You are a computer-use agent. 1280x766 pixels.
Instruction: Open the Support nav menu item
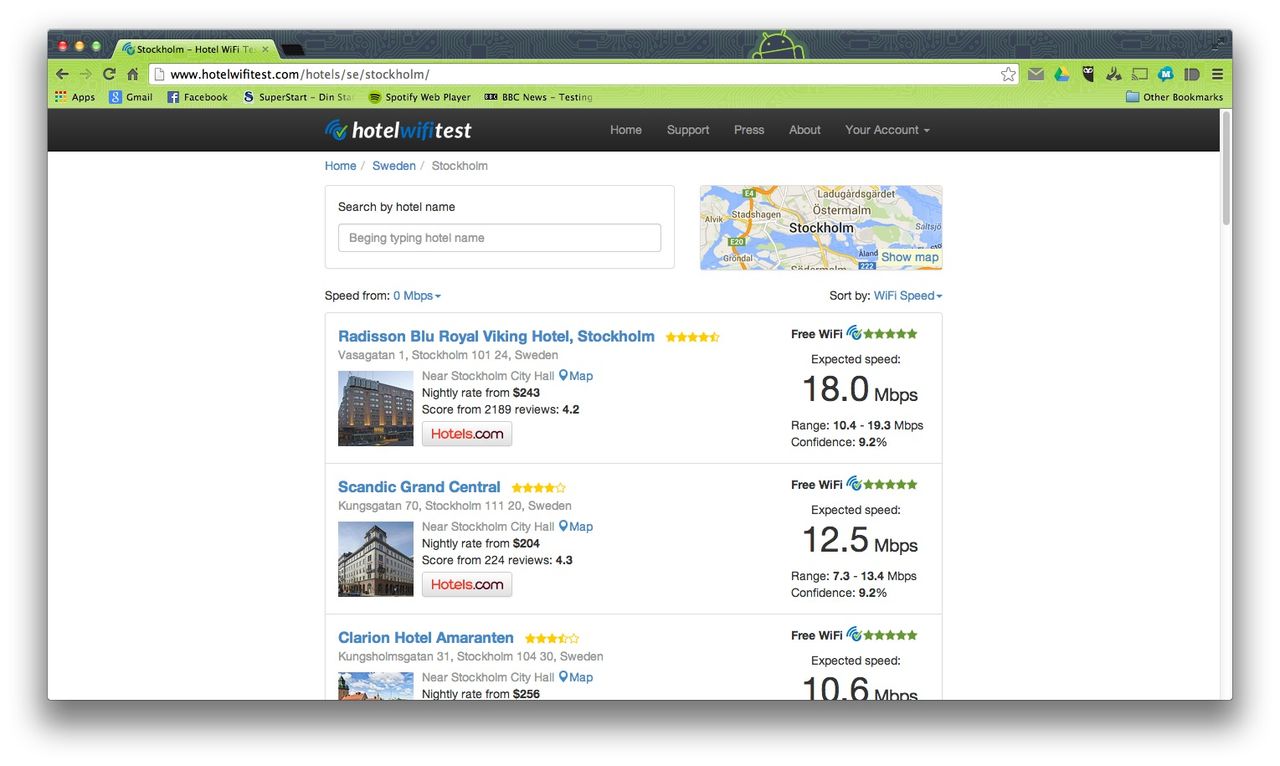pyautogui.click(x=688, y=130)
